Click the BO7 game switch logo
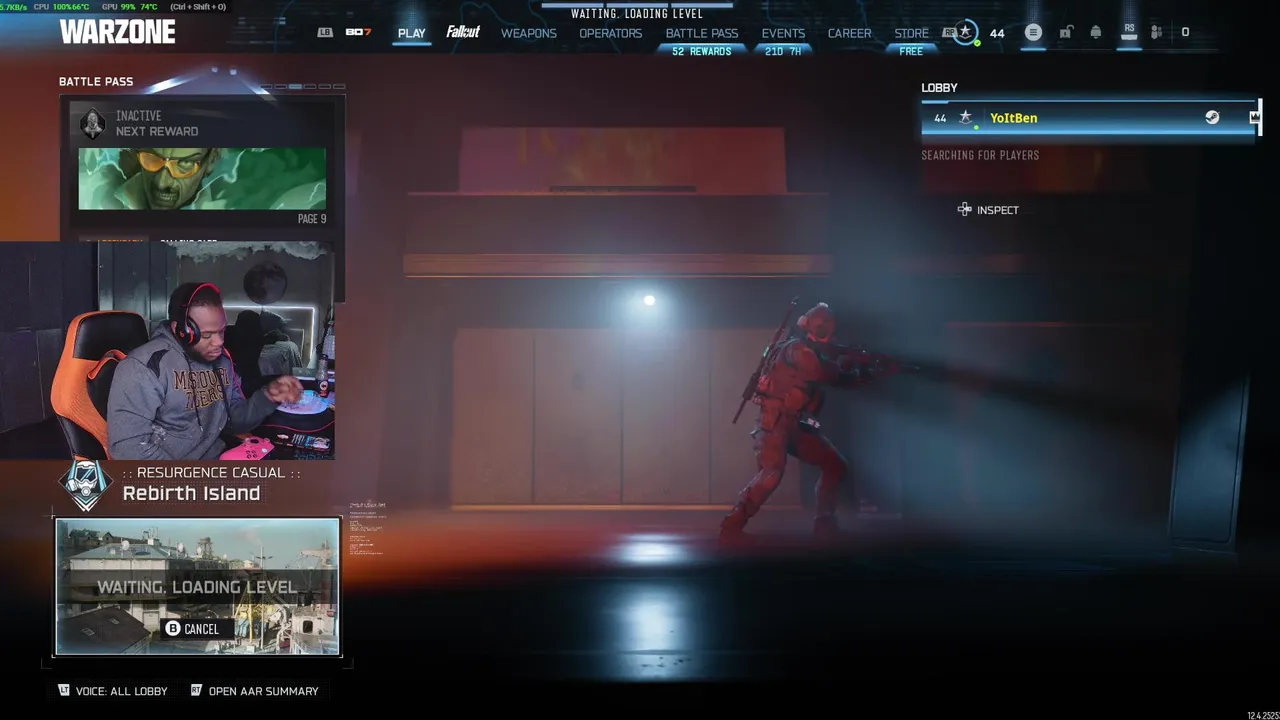The image size is (1280, 720). (x=358, y=32)
